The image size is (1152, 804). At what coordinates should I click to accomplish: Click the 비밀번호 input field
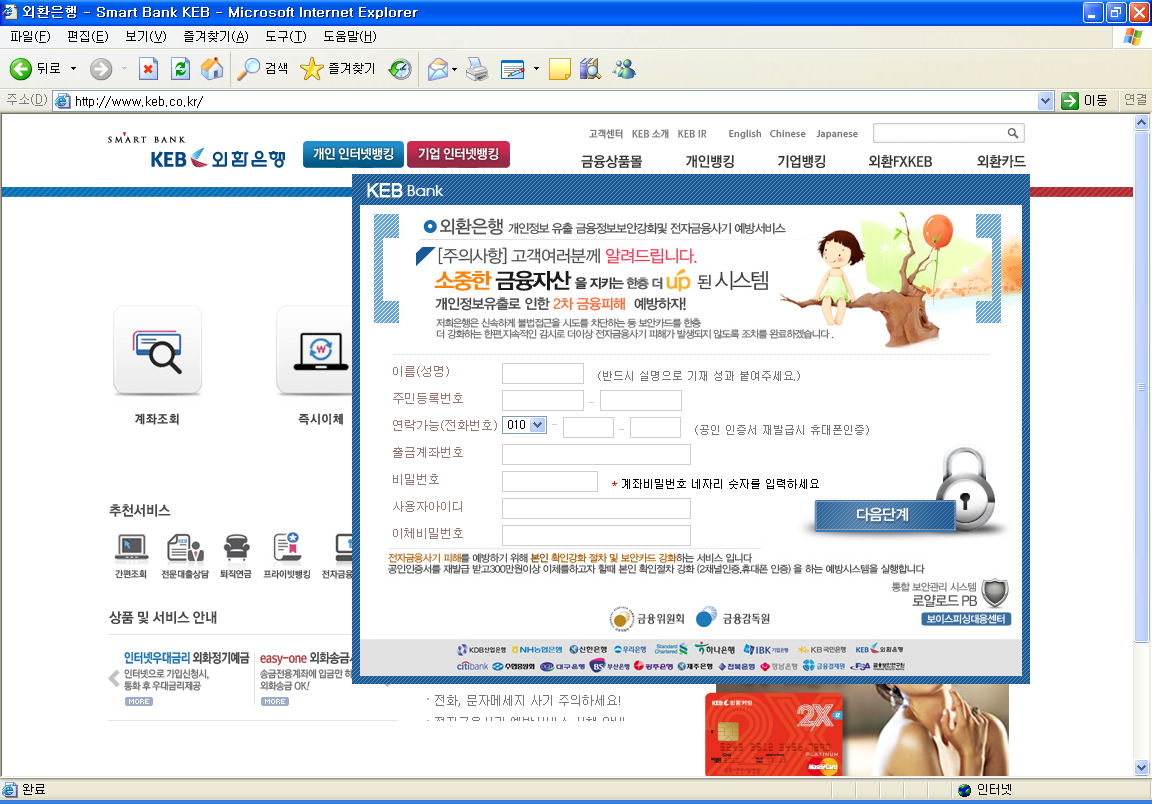tap(550, 481)
